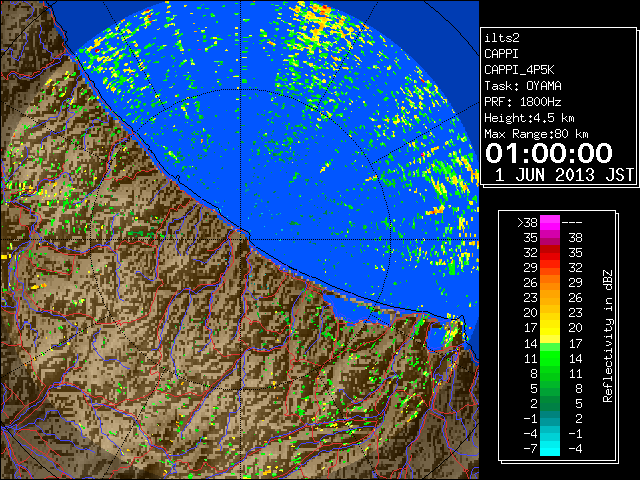This screenshot has width=640, height=480.
Task: Click the "Reflectivity in dBZ" vertical legend title
Action: click(608, 336)
